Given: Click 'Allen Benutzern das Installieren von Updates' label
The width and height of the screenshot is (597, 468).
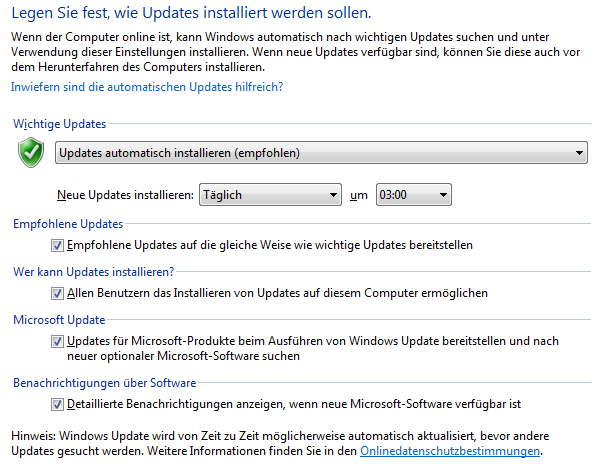Looking at the screenshot, I should point(277,293).
